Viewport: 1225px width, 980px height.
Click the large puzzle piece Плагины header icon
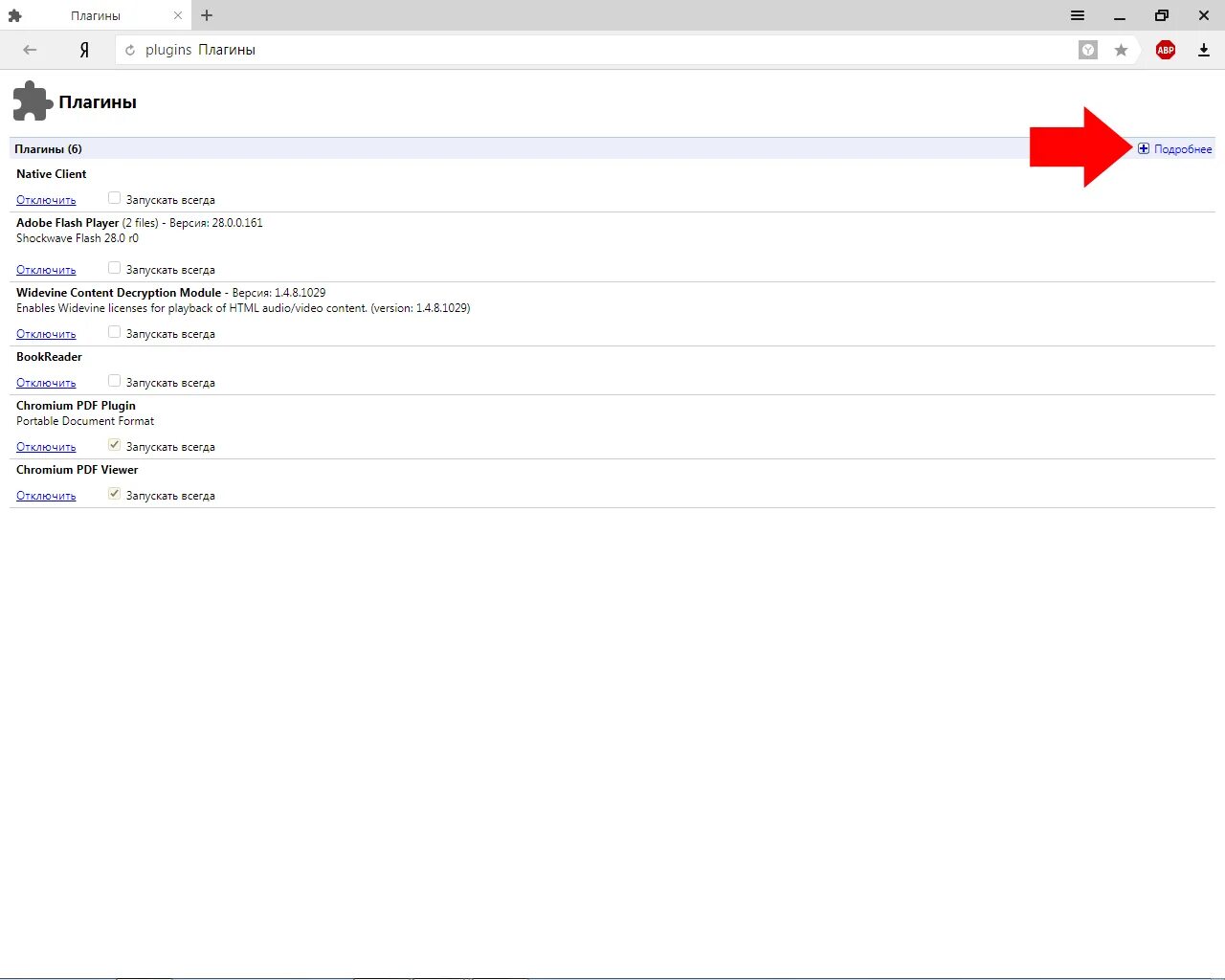point(32,101)
